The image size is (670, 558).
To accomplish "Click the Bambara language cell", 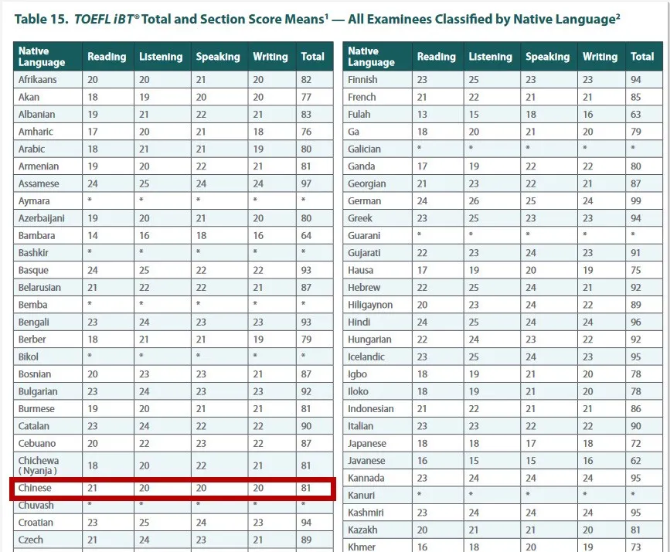I will click(x=48, y=235).
